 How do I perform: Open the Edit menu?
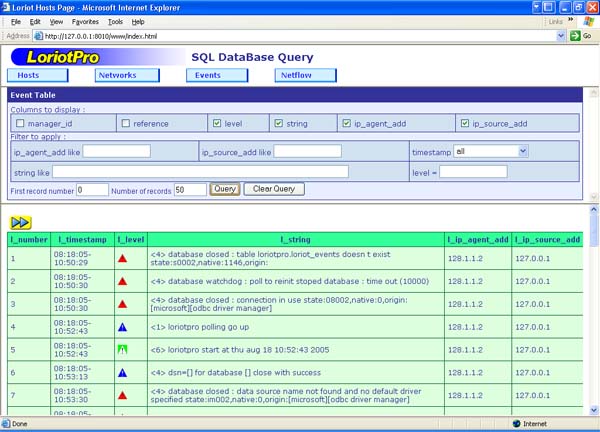[35, 22]
